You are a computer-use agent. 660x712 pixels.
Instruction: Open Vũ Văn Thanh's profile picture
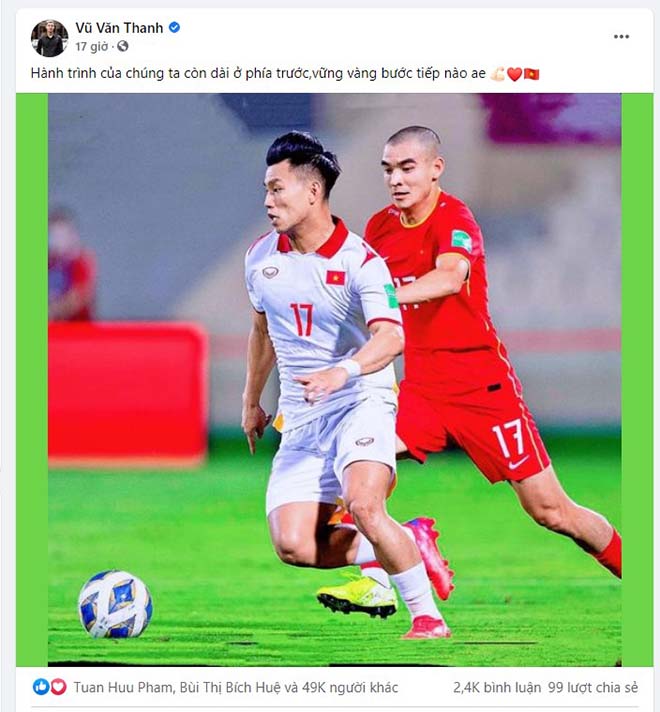pyautogui.click(x=50, y=38)
